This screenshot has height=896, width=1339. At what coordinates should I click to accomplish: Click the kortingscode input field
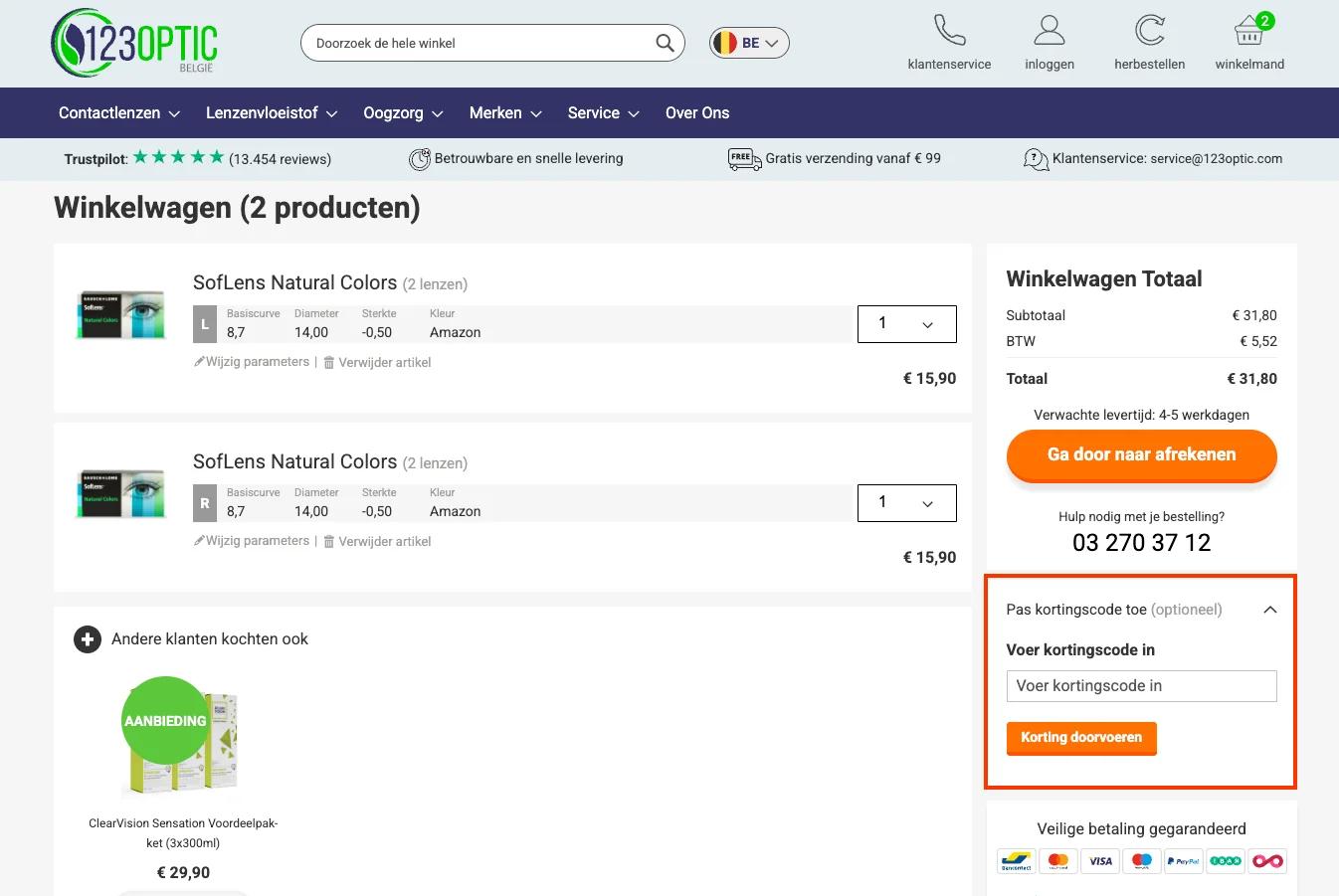[1141, 685]
